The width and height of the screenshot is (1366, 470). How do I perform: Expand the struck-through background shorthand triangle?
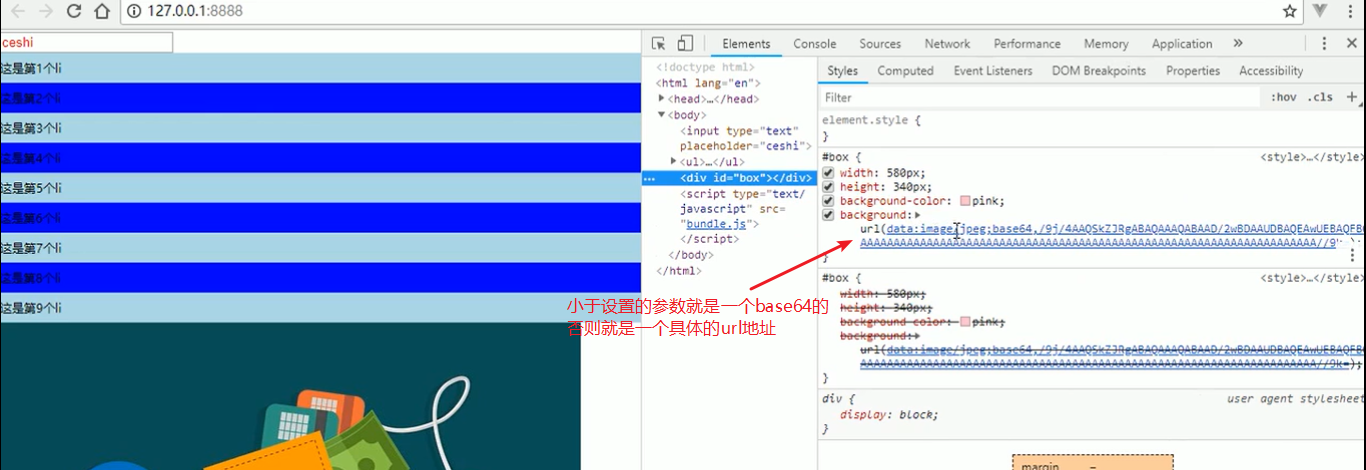[917, 336]
